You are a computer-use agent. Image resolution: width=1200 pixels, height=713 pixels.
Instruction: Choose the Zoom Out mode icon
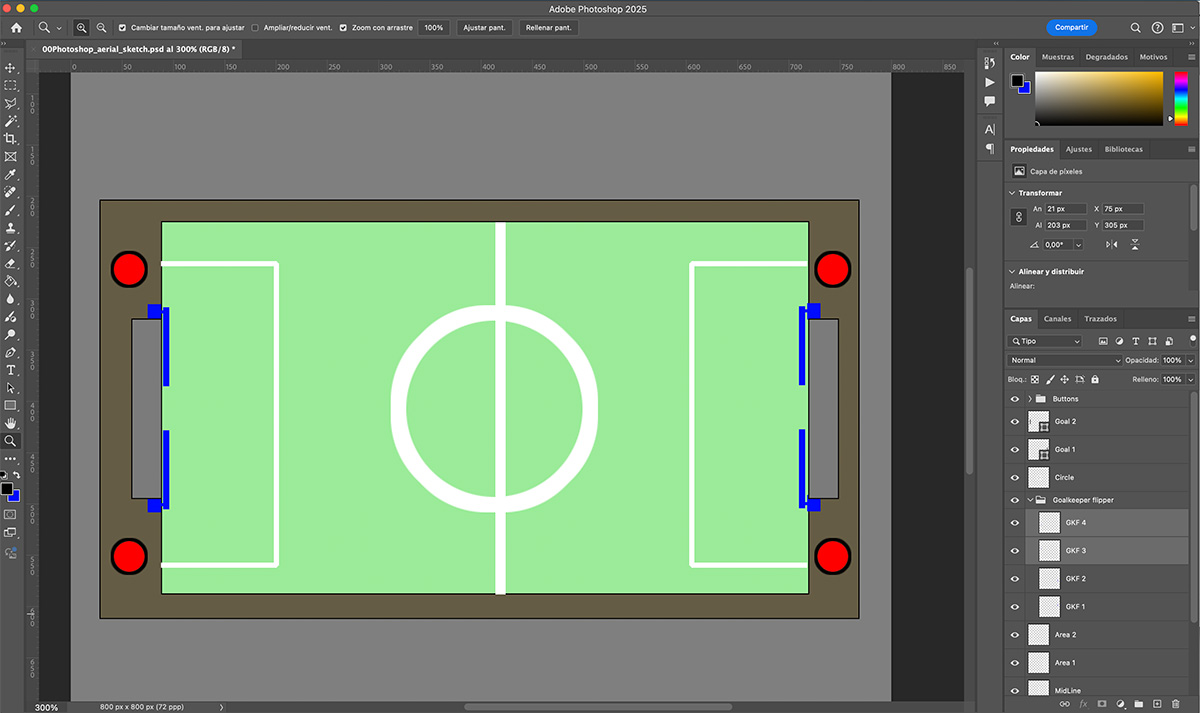[x=101, y=28]
